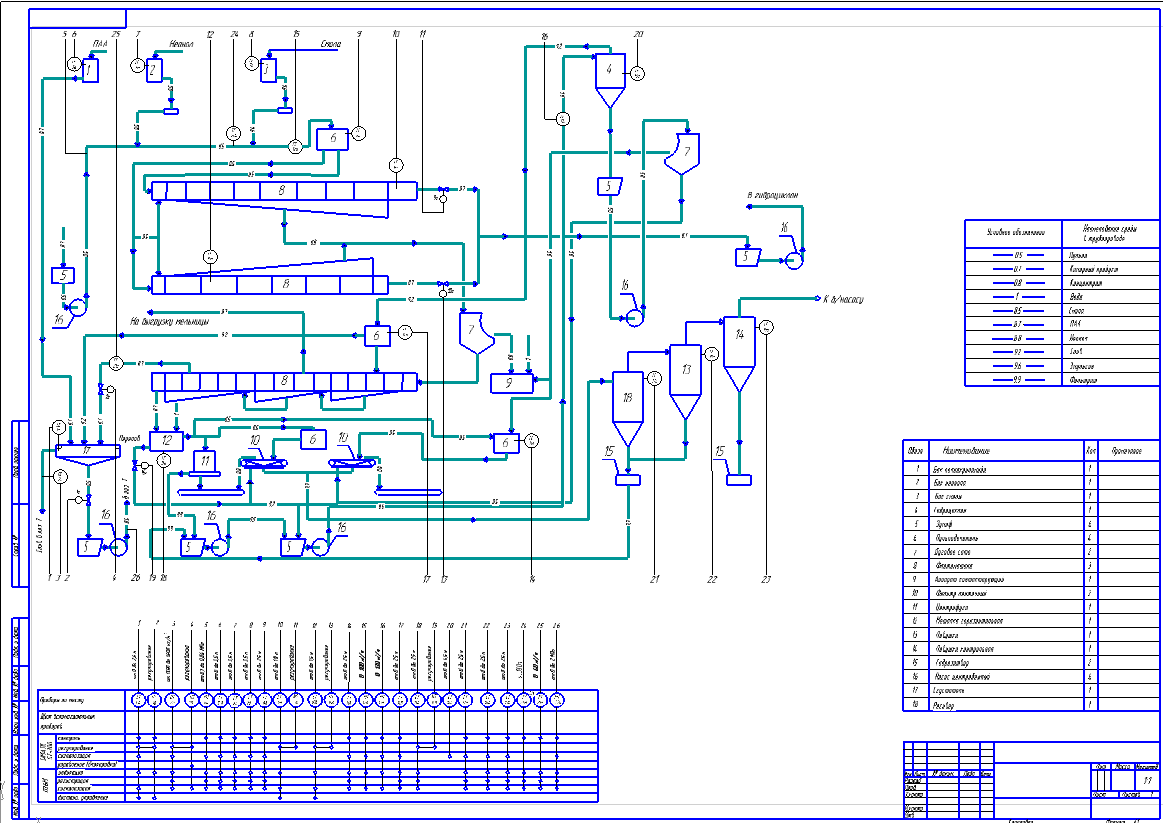The image size is (1163, 823).
Task: Select 'Центрифуга' row name in equipment table
Action: tap(952, 608)
